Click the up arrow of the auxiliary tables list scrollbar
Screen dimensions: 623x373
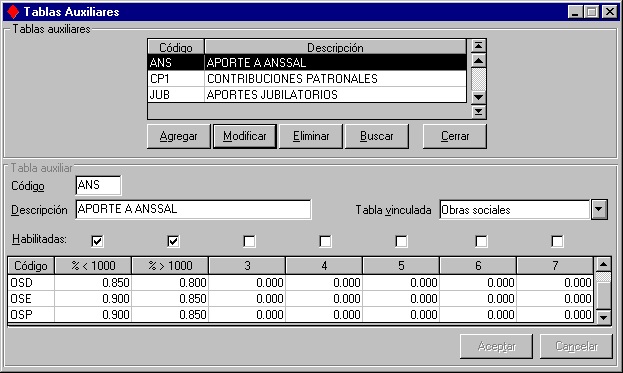478,61
